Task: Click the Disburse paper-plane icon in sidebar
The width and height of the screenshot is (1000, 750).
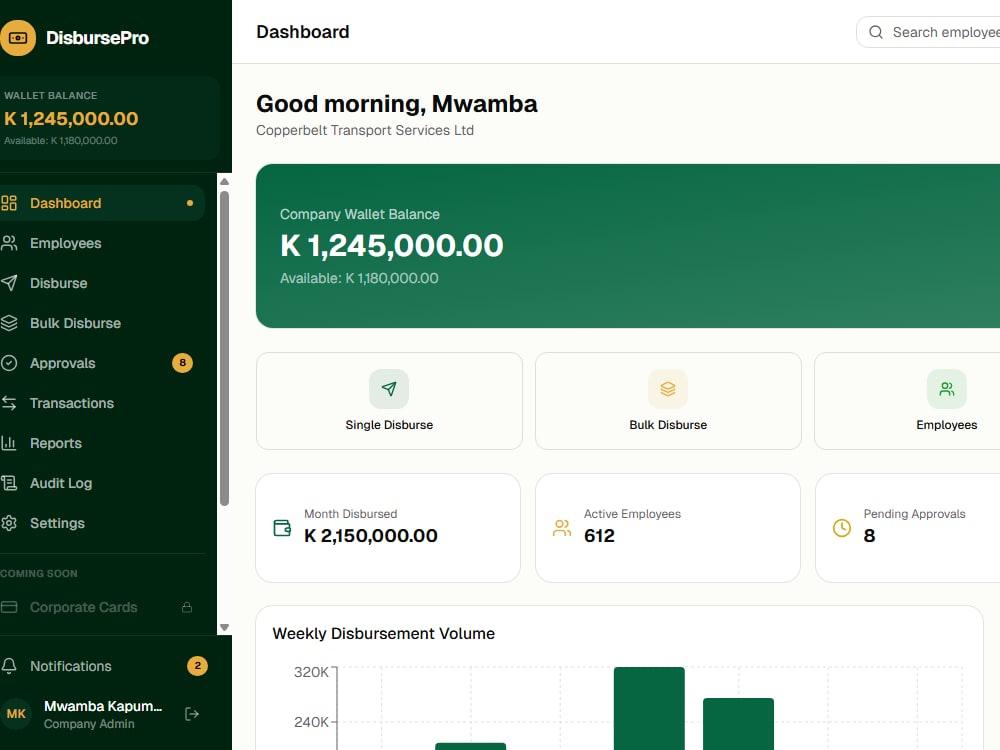Action: click(x=9, y=283)
